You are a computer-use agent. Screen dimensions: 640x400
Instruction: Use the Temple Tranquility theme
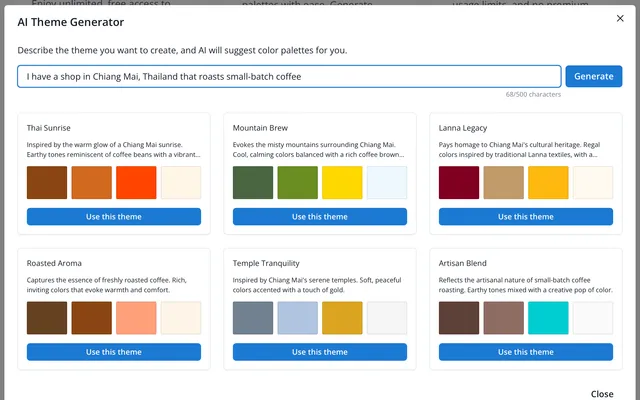[x=320, y=352]
